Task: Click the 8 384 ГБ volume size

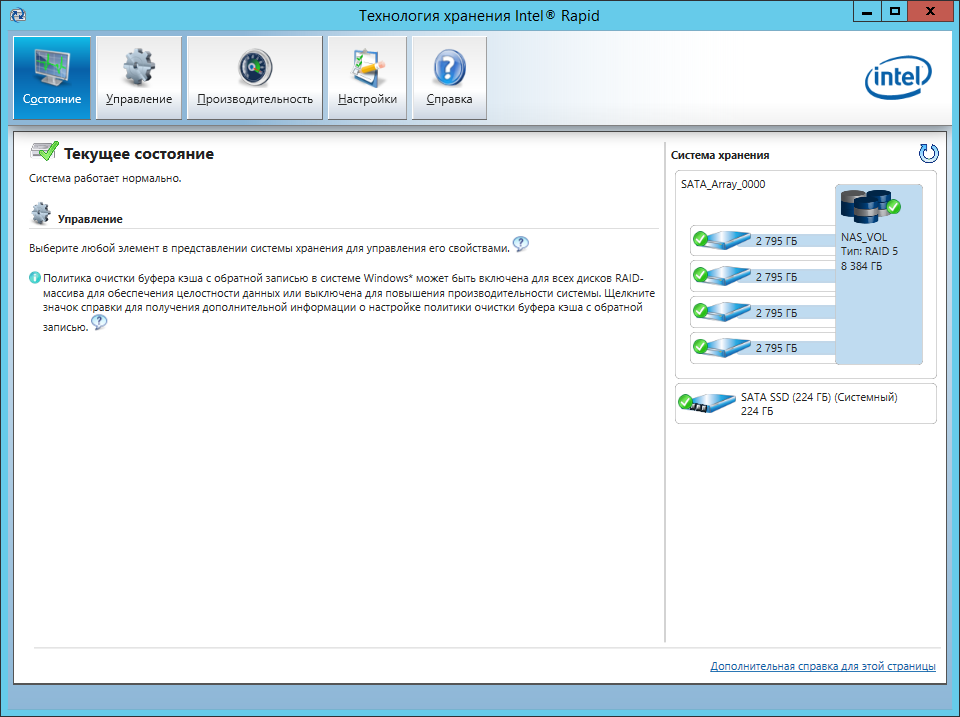Action: pyautogui.click(x=861, y=266)
